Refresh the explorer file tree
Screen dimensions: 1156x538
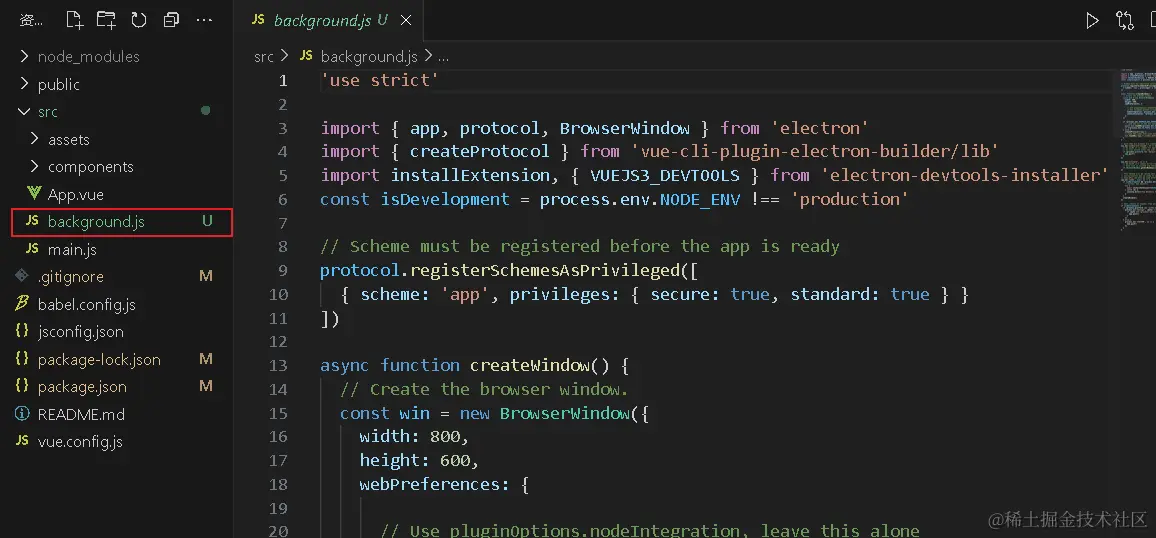(x=139, y=21)
